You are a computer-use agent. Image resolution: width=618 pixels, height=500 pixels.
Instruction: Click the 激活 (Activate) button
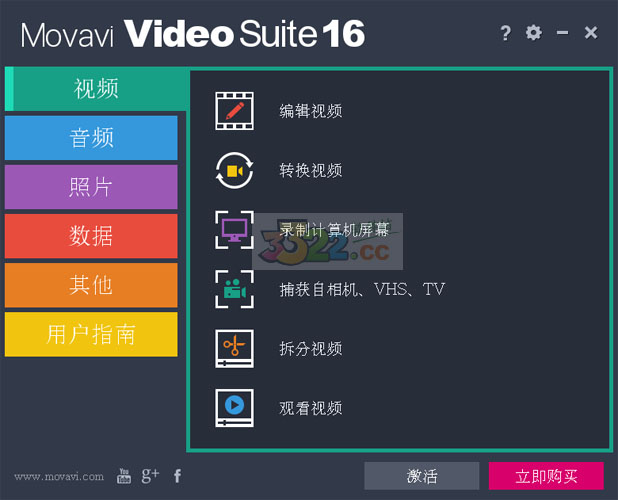coord(422,476)
